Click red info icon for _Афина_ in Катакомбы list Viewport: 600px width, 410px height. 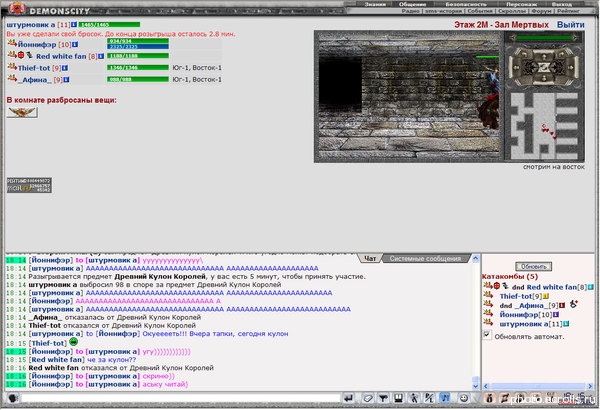coord(562,305)
